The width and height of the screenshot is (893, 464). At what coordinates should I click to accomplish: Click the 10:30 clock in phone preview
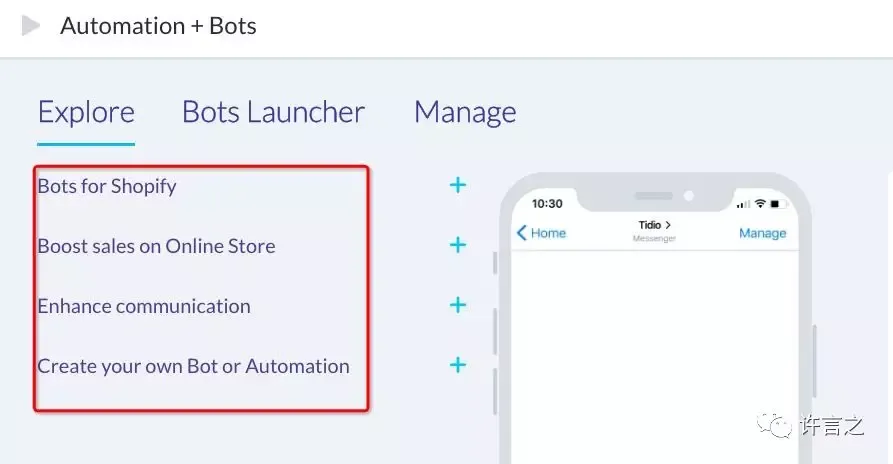coord(547,204)
